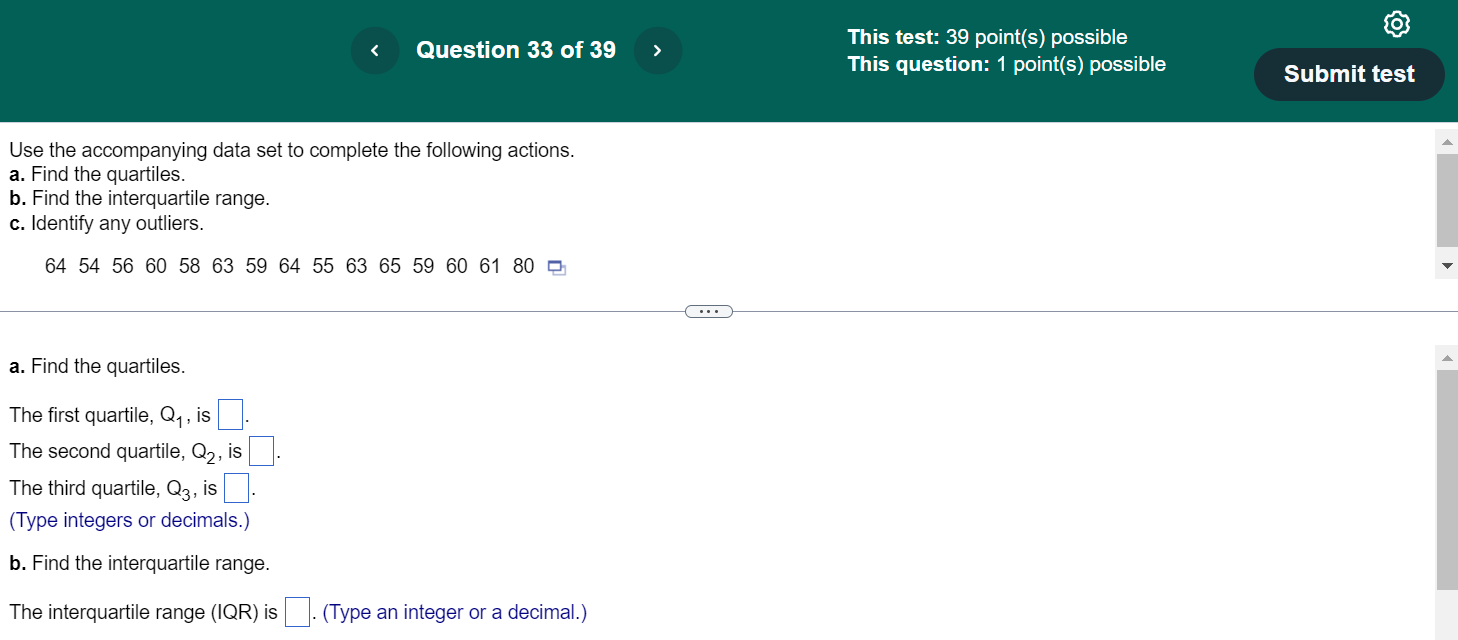Click the 'Question 33 of 39' heading

[516, 50]
